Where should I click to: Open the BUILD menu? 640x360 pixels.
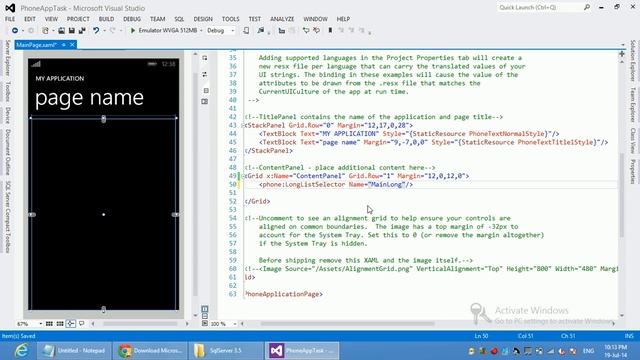pyautogui.click(x=107, y=19)
